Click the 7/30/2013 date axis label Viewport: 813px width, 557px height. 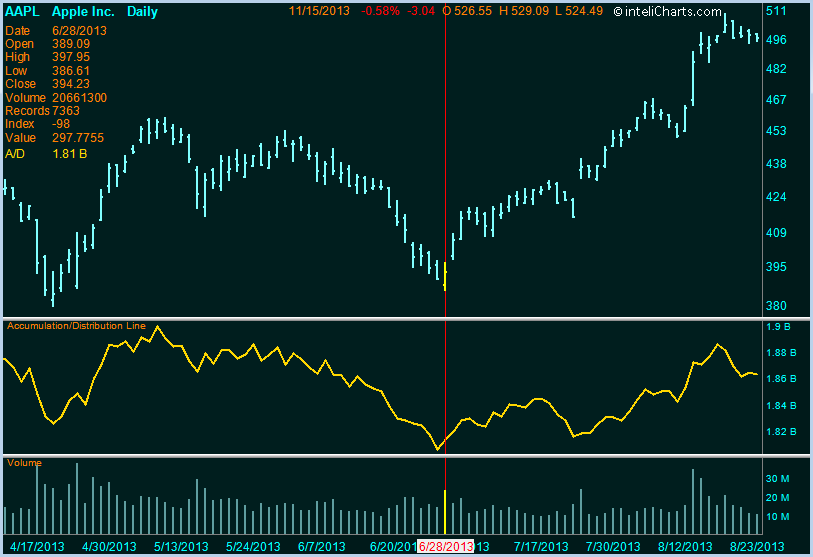click(x=613, y=547)
